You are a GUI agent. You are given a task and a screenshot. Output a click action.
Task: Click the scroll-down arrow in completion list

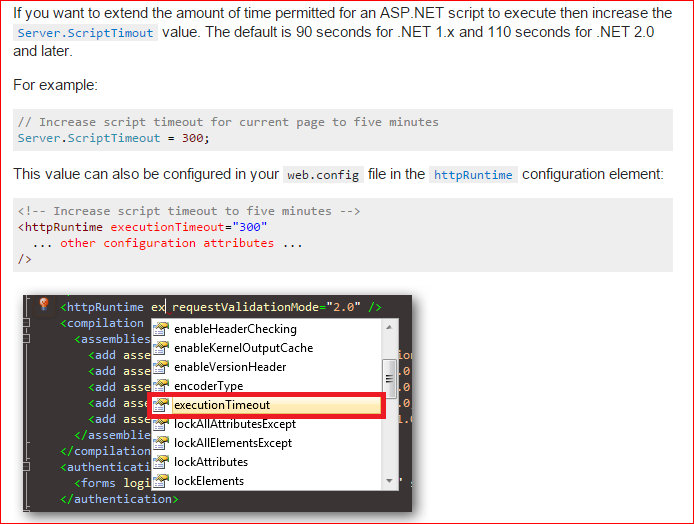pos(389,481)
